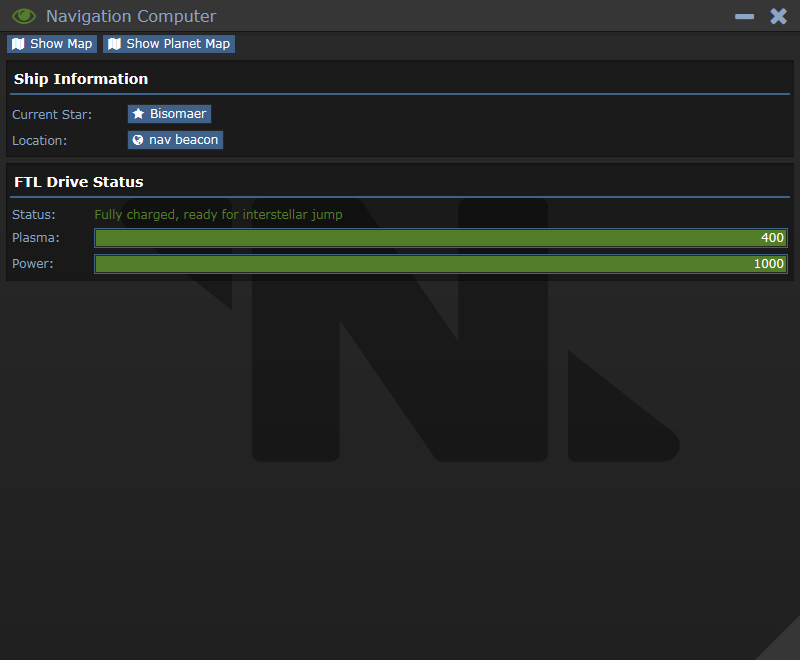Click the map icon on Show Map
This screenshot has width=800, height=660.
click(x=18, y=44)
